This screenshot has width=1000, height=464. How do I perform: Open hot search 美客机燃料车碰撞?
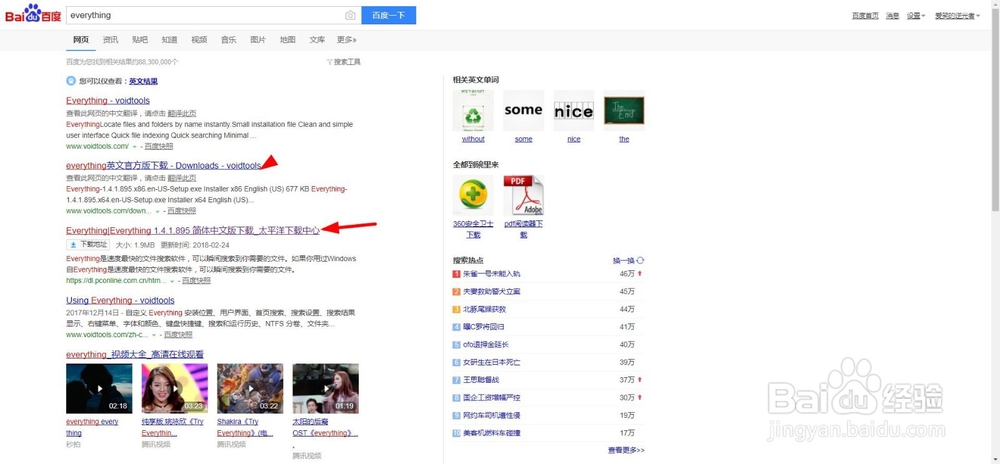(492, 433)
